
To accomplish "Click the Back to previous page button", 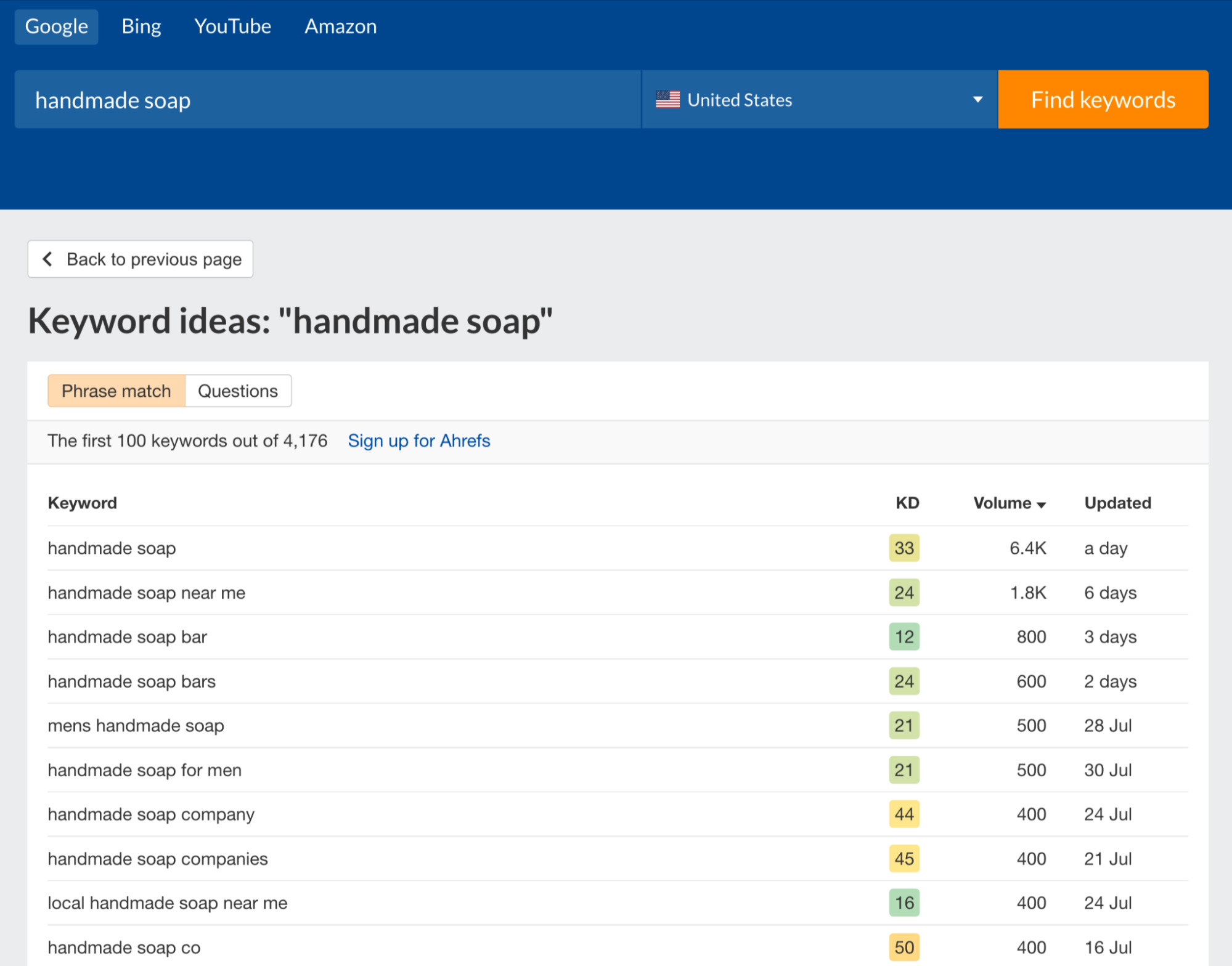I will click(142, 260).
